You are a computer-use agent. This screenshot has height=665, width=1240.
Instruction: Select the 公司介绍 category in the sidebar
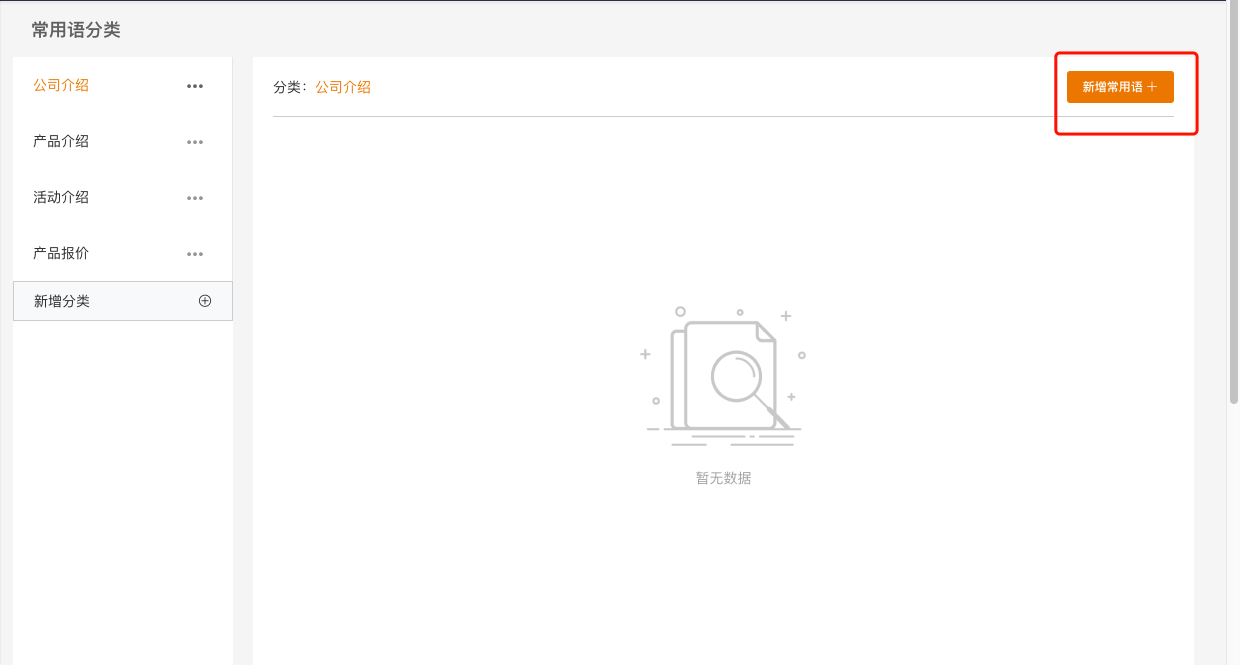(61, 86)
